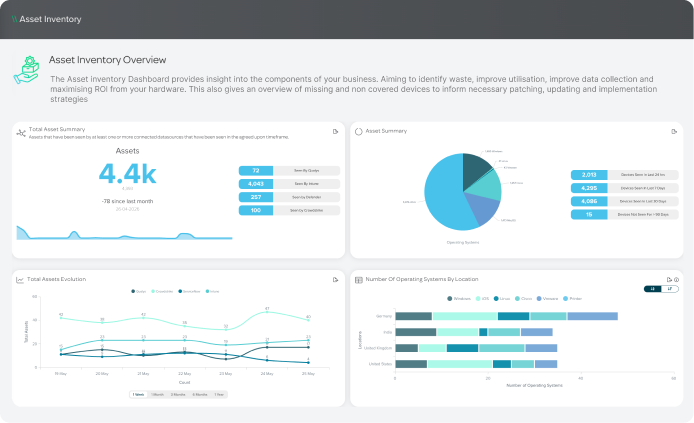Click Devices Seen In Last 30 Days stat
Screen dimensions: 694x423
pos(625,201)
